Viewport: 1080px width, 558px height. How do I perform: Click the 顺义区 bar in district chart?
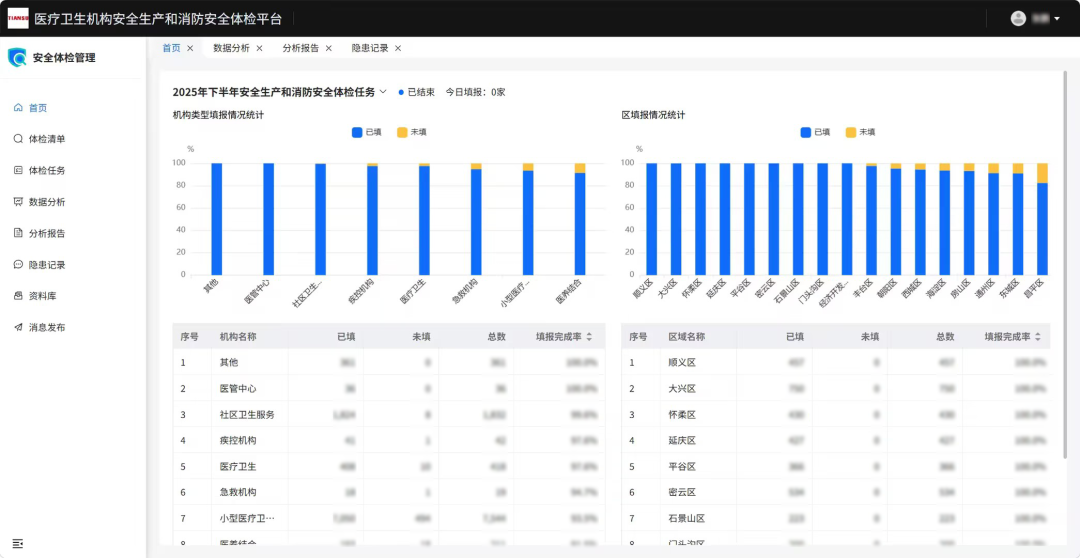[x=652, y=219]
